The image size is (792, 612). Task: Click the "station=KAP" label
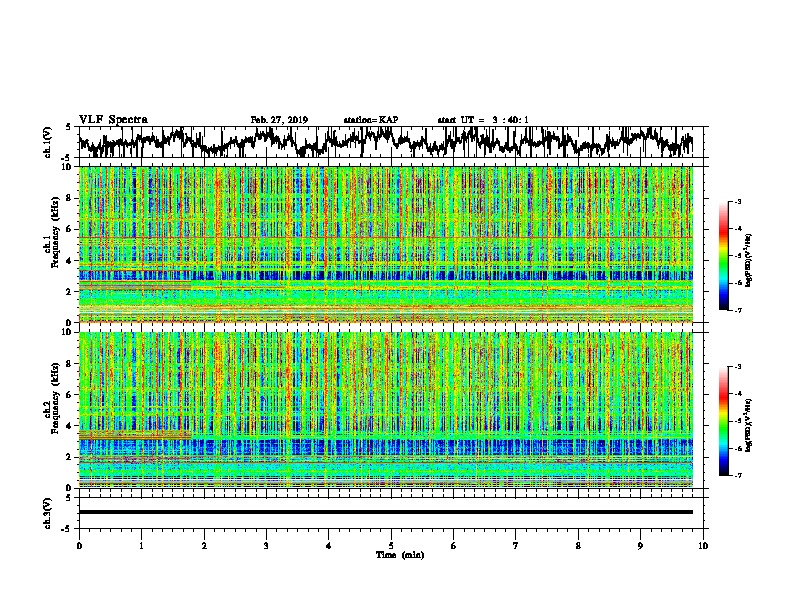(371, 120)
